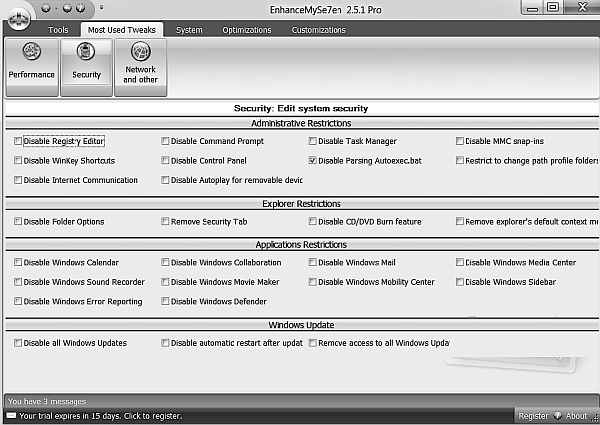Image resolution: width=600 pixels, height=425 pixels.
Task: Click the Explorer Restrictions section header
Action: (x=301, y=204)
